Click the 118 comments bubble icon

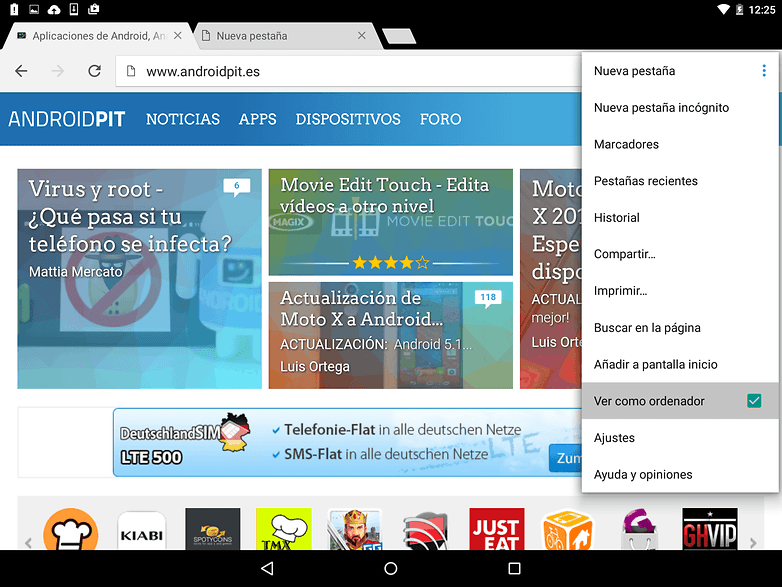pyautogui.click(x=488, y=298)
